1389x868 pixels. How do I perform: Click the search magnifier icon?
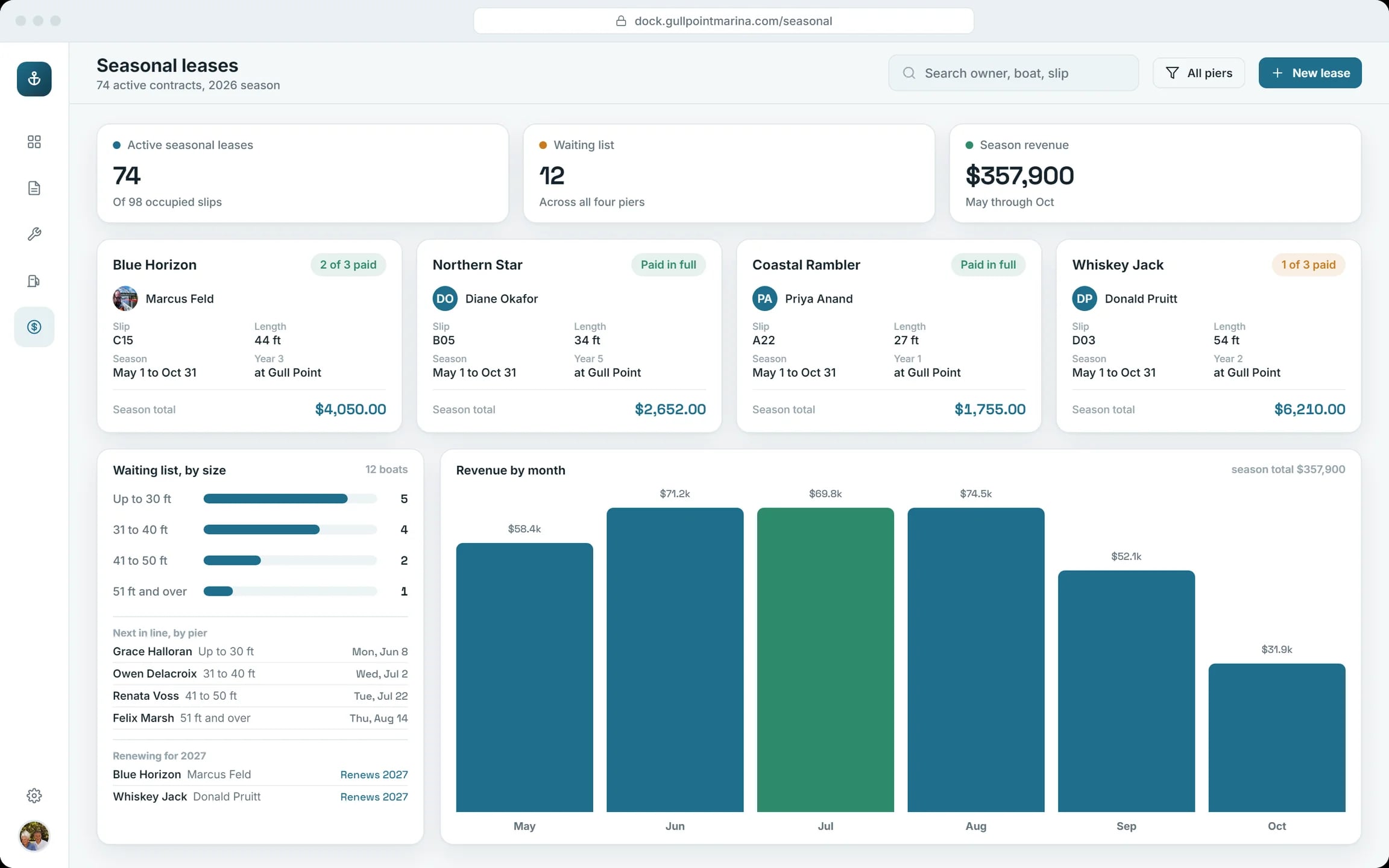[909, 73]
